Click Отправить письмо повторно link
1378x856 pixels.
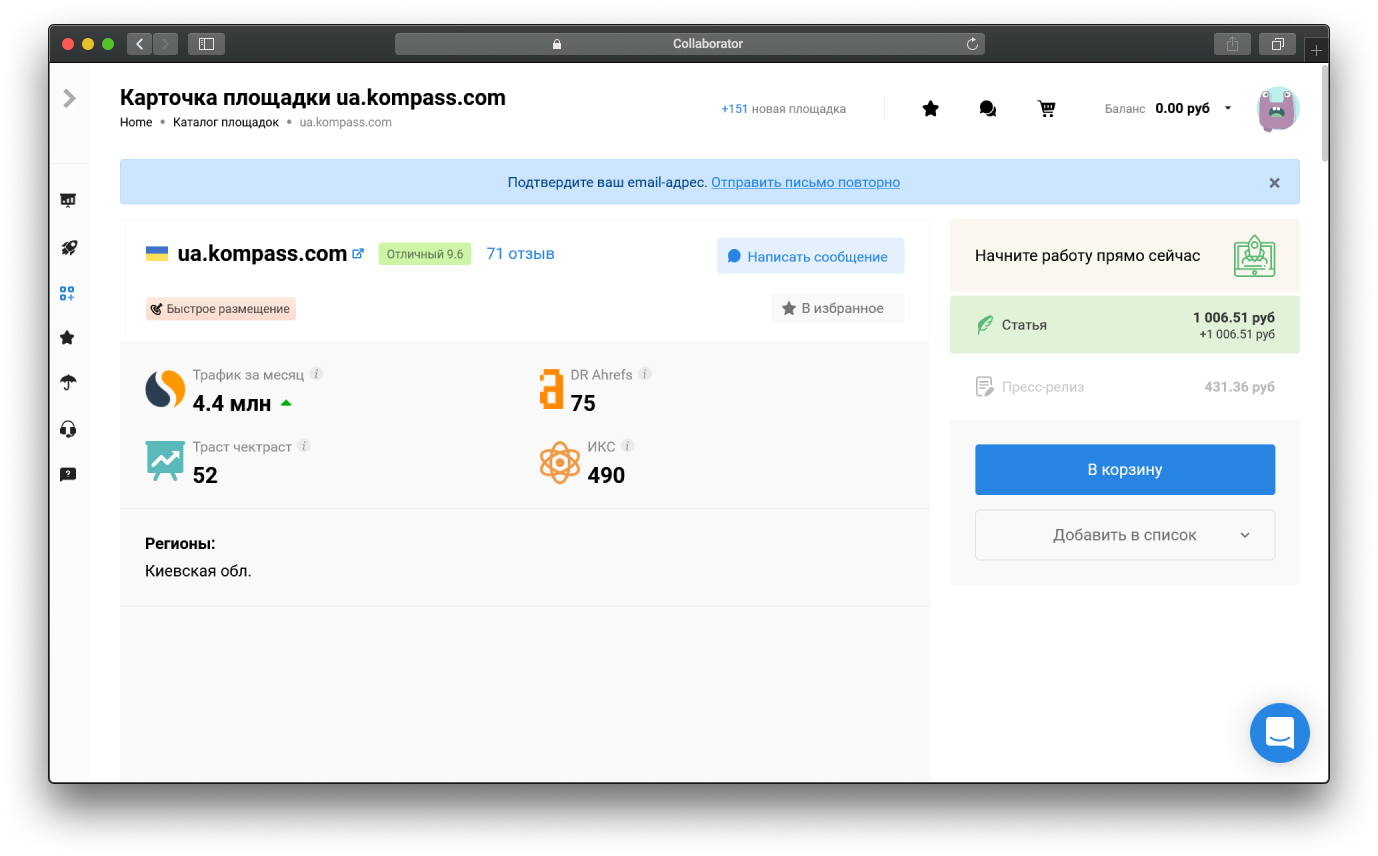[805, 182]
